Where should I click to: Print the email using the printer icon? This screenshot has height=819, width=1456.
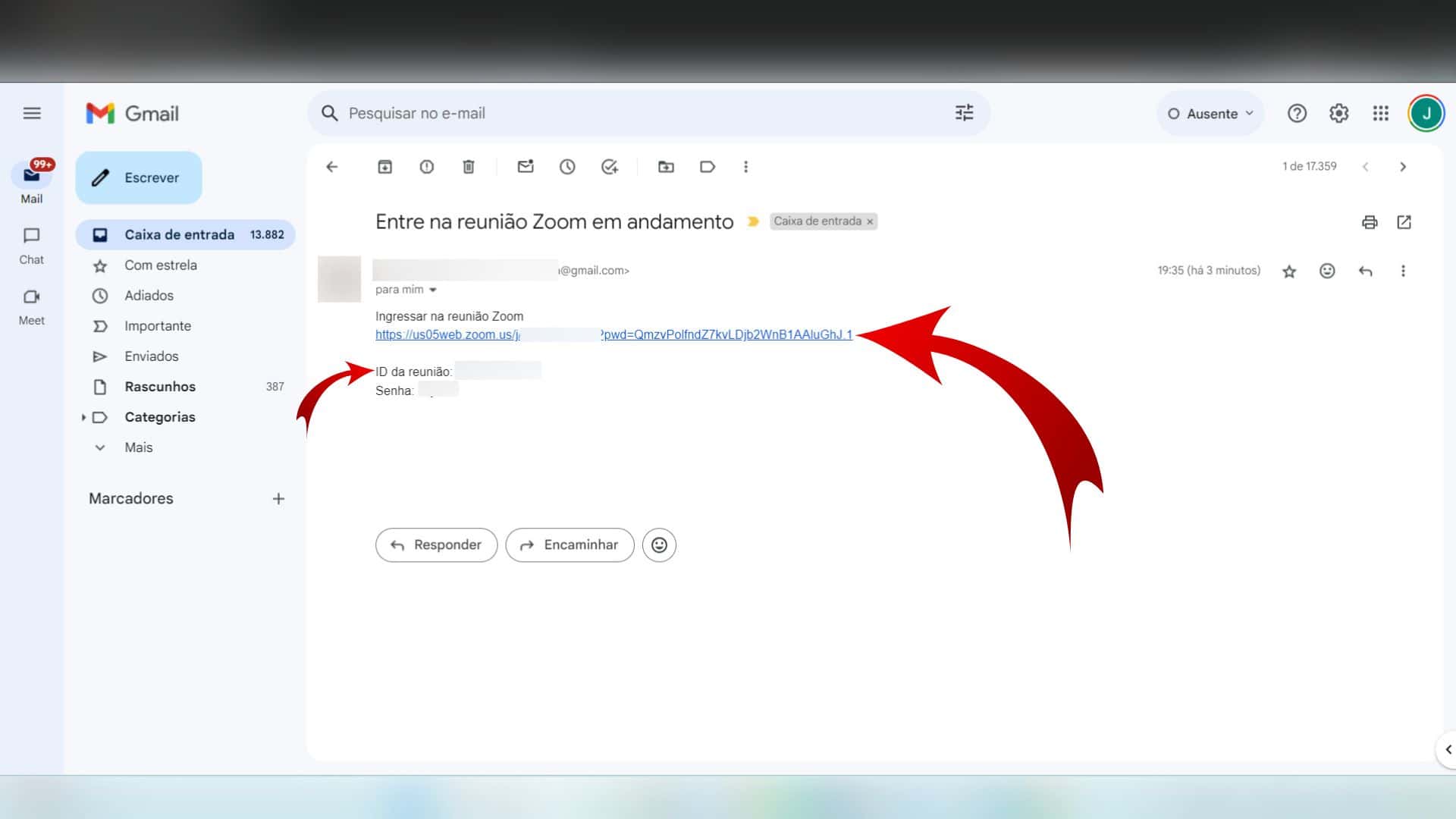pos(1370,222)
